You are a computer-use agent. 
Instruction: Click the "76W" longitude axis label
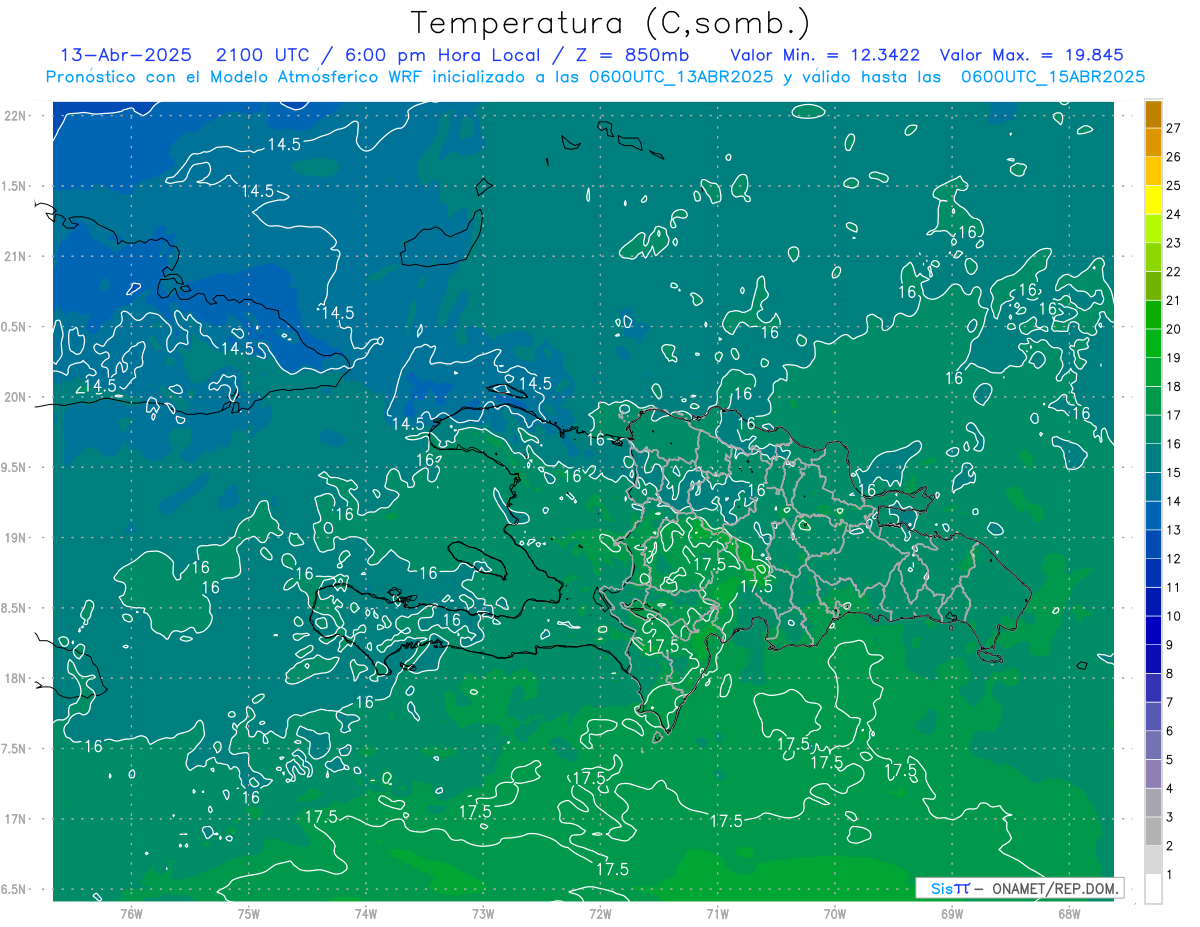(x=131, y=913)
